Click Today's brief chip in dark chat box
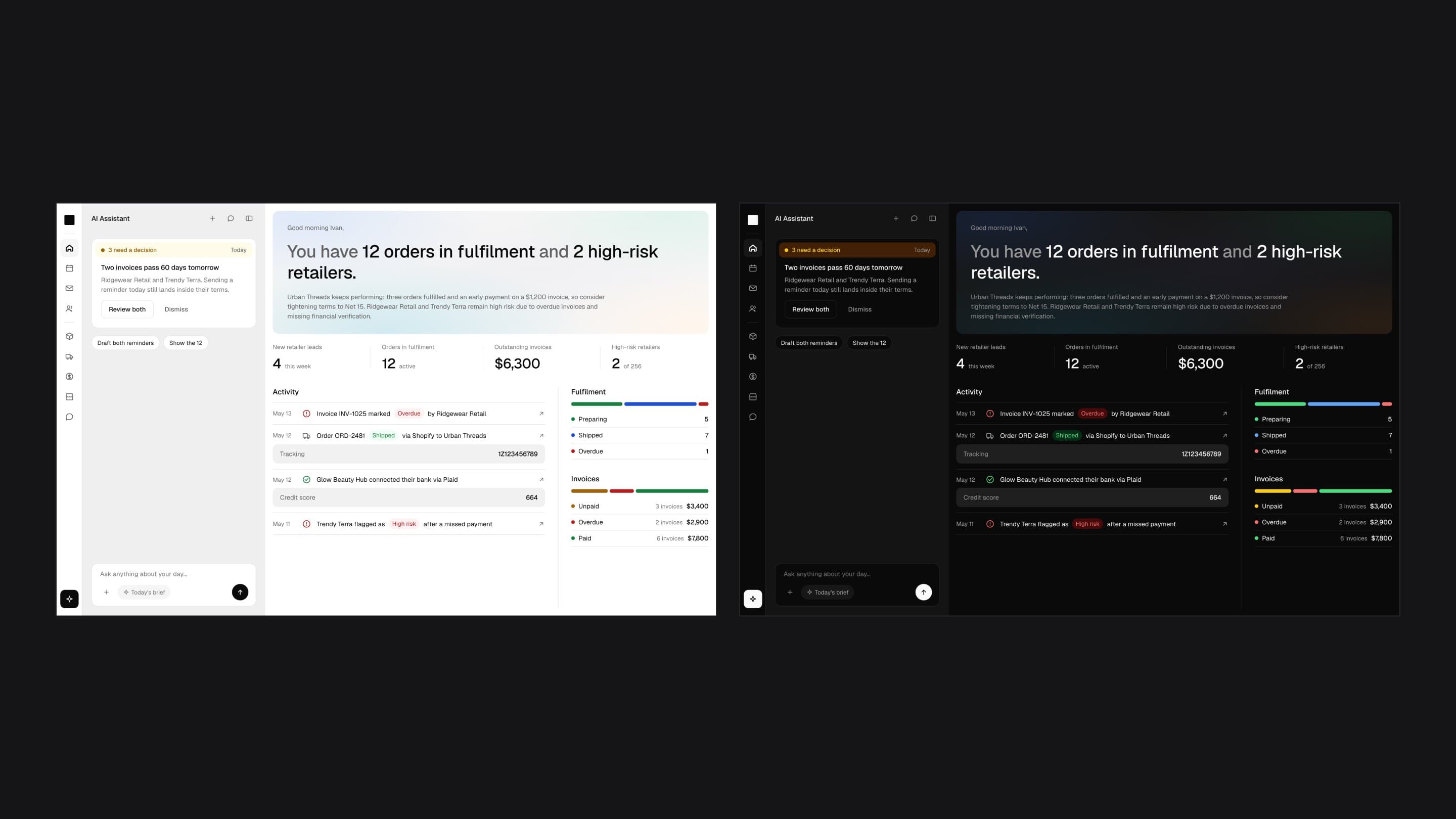 tap(828, 593)
